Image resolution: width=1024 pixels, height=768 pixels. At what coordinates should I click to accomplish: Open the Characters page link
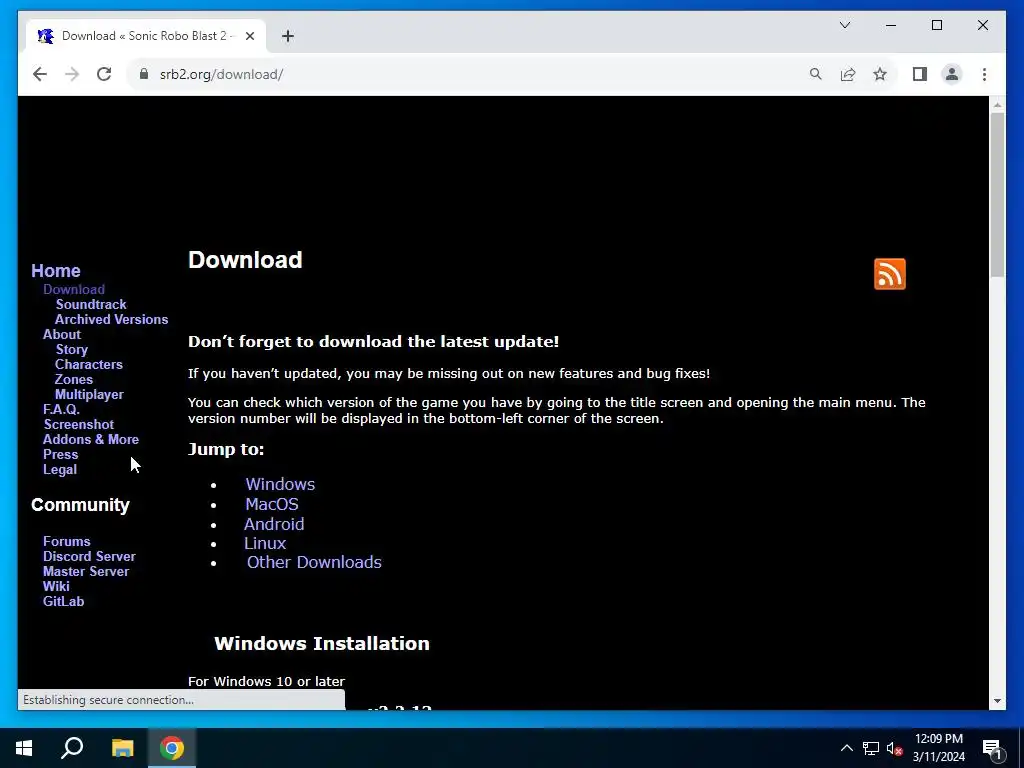tap(89, 364)
